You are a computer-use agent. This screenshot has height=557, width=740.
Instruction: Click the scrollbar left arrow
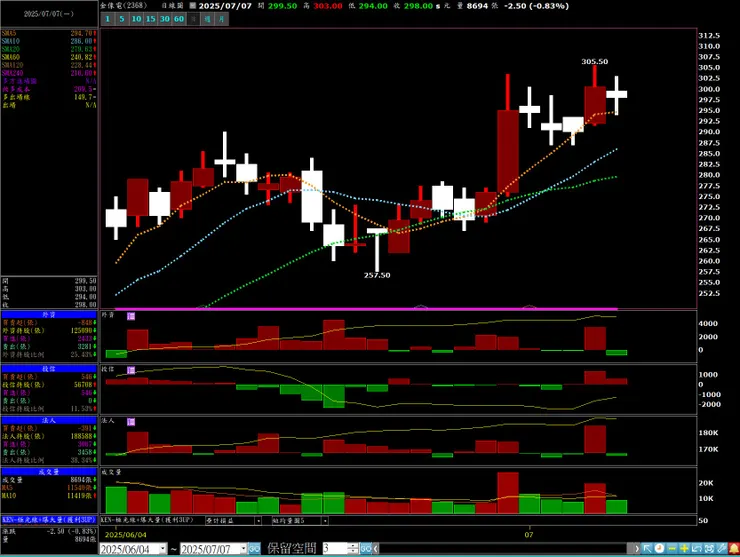[x=376, y=549]
